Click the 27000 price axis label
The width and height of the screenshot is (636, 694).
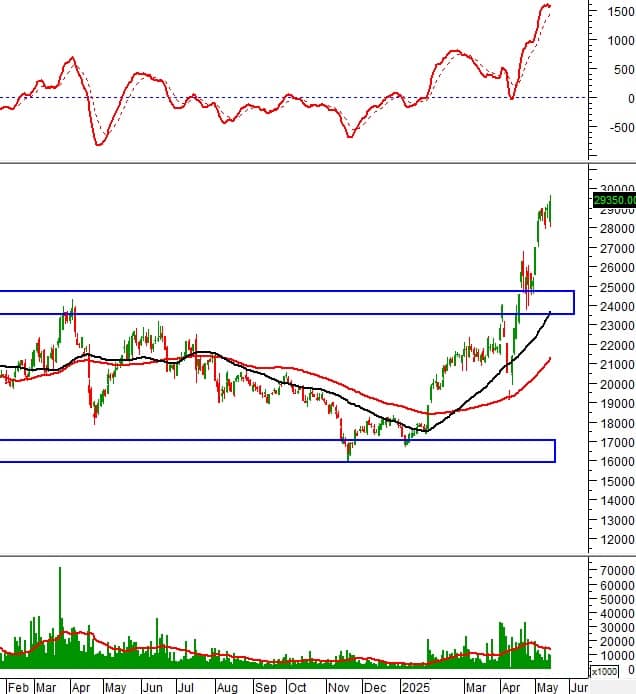[617, 249]
